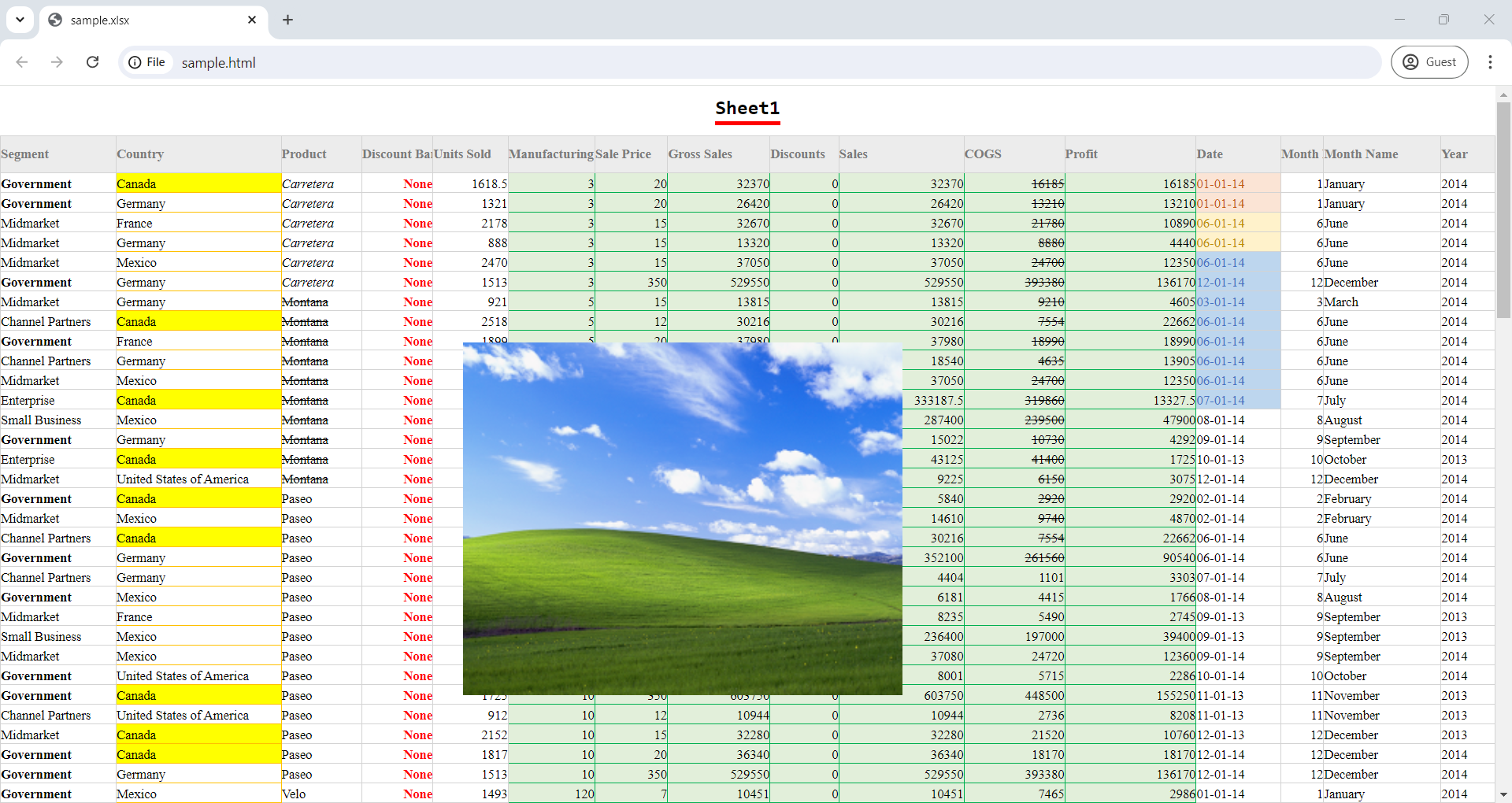
Task: Click the Profit cell 2986
Action: (x=1130, y=794)
